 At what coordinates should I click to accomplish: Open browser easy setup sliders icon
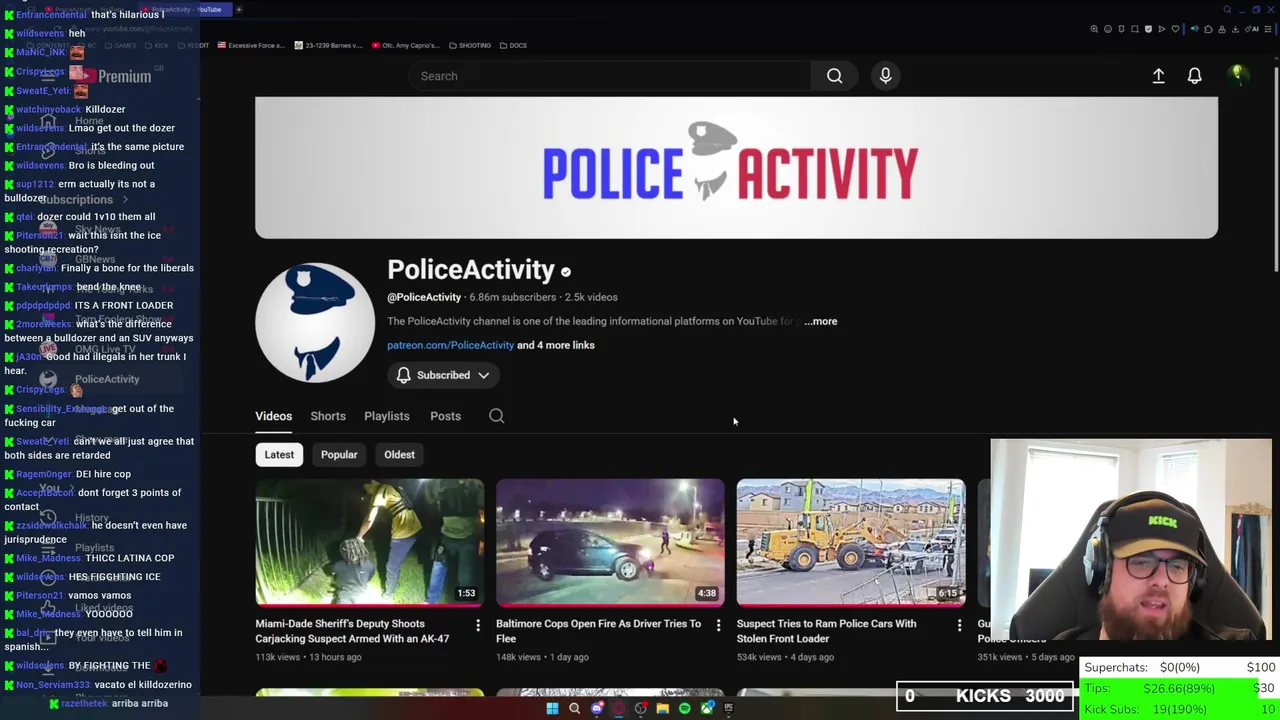tap(1267, 29)
